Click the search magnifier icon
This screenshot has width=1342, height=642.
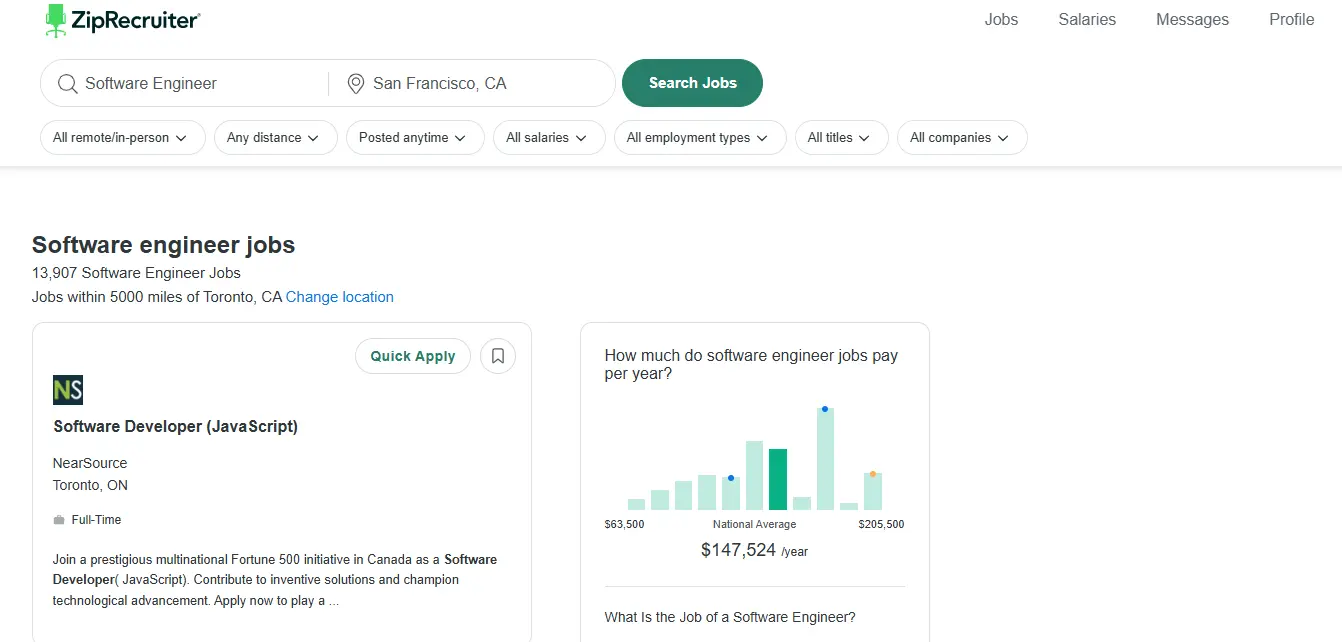[x=67, y=84]
